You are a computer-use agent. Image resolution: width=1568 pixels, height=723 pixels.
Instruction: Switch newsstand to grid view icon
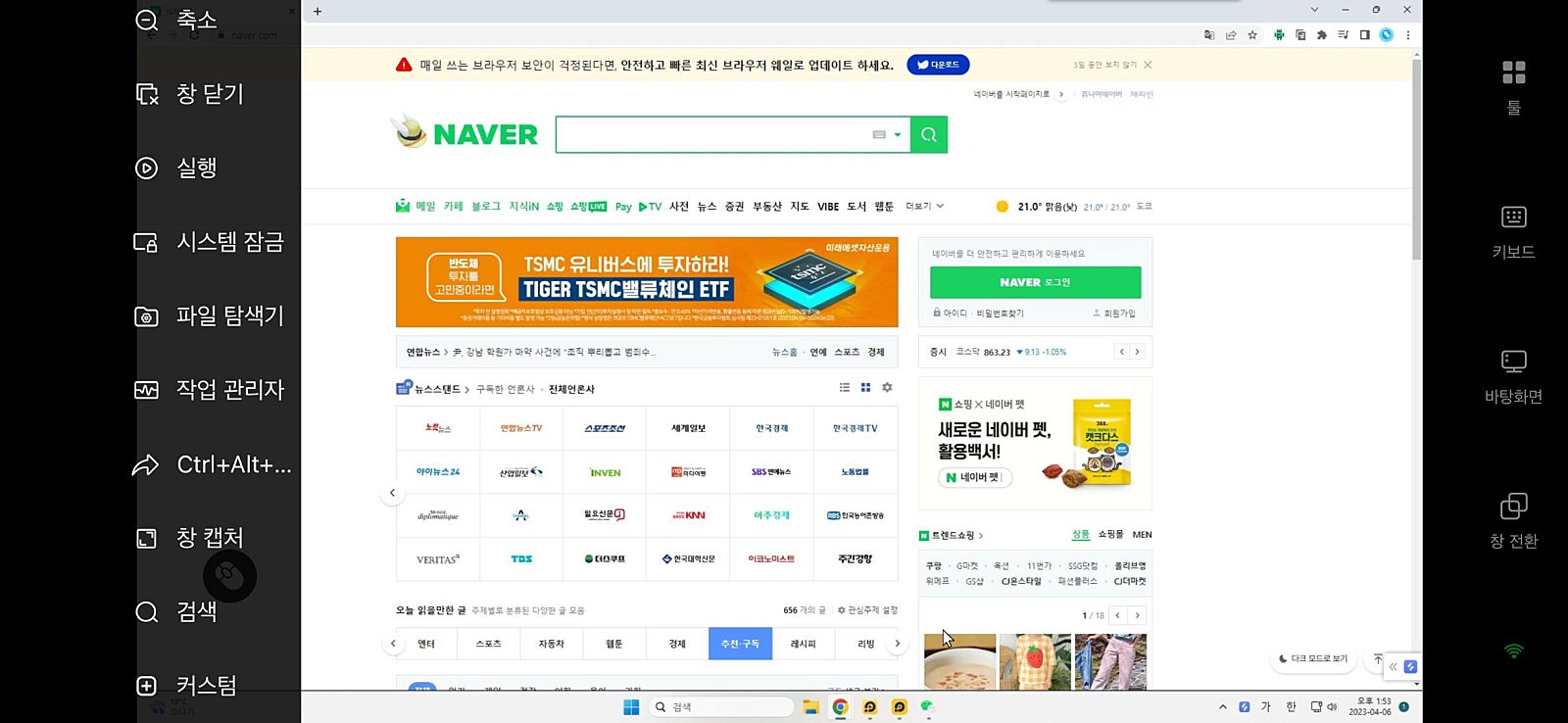(865, 388)
